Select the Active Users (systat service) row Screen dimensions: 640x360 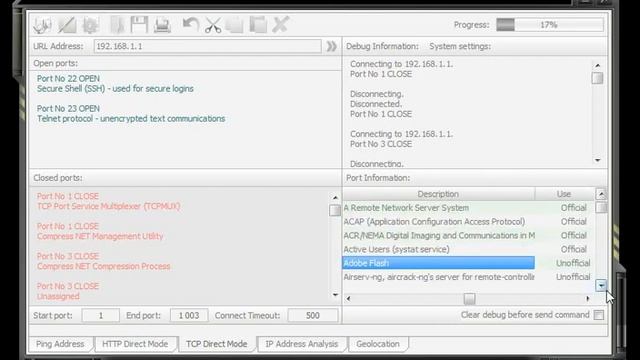pyautogui.click(x=468, y=249)
